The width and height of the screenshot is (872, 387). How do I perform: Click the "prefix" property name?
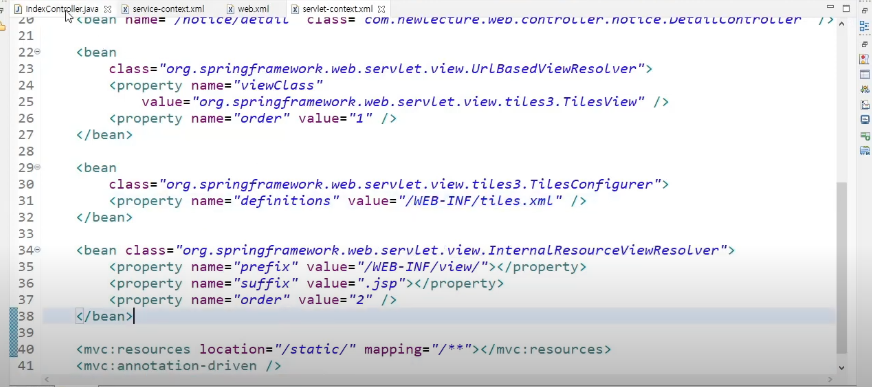tap(265, 267)
